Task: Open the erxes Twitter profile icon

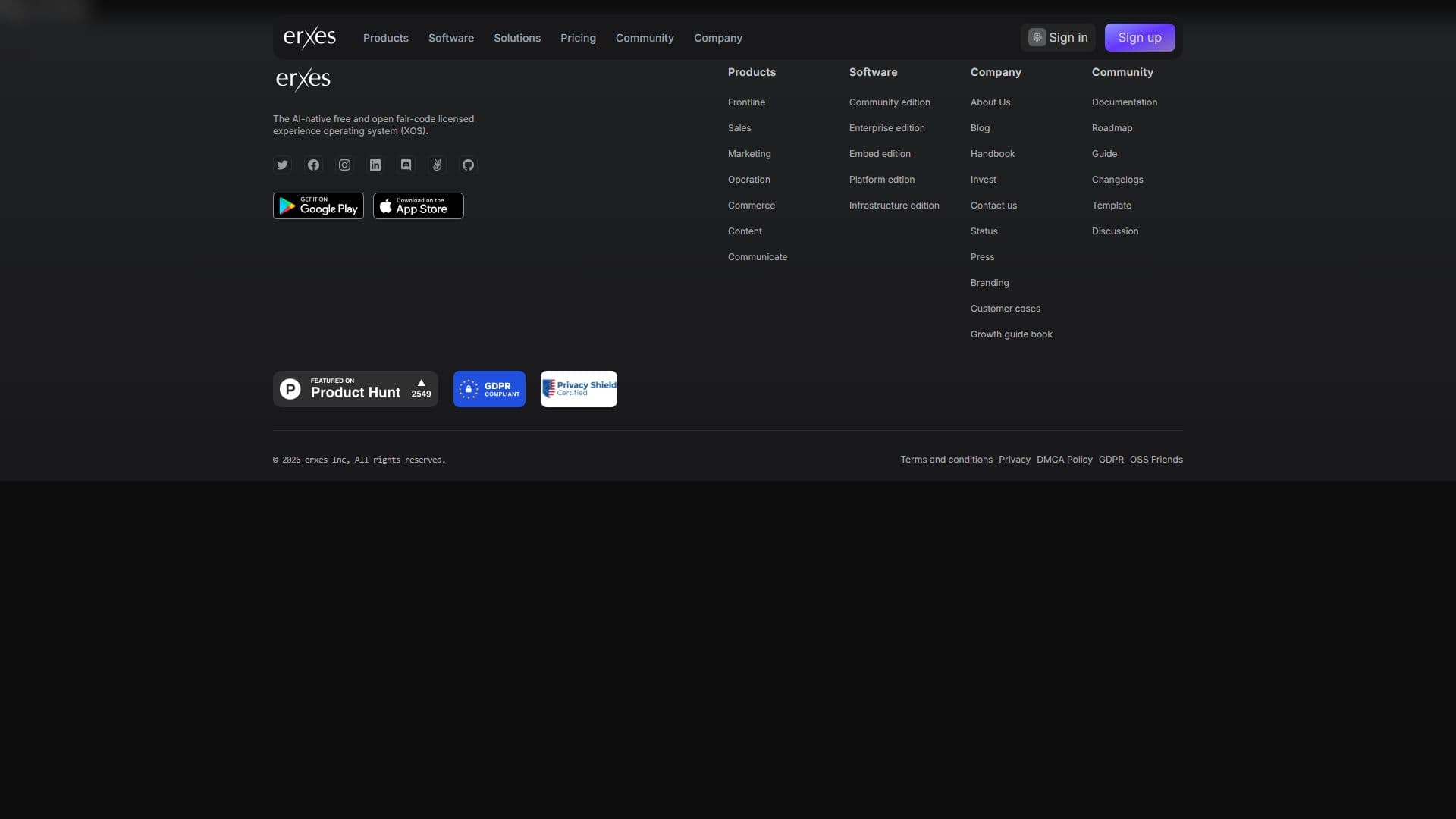Action: coord(282,165)
